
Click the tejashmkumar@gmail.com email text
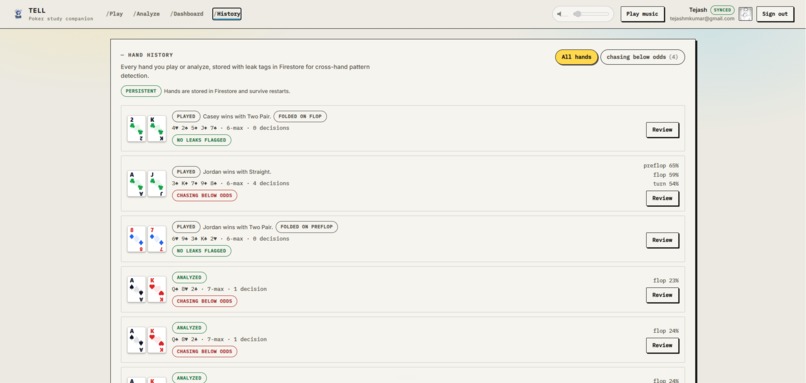[702, 19]
